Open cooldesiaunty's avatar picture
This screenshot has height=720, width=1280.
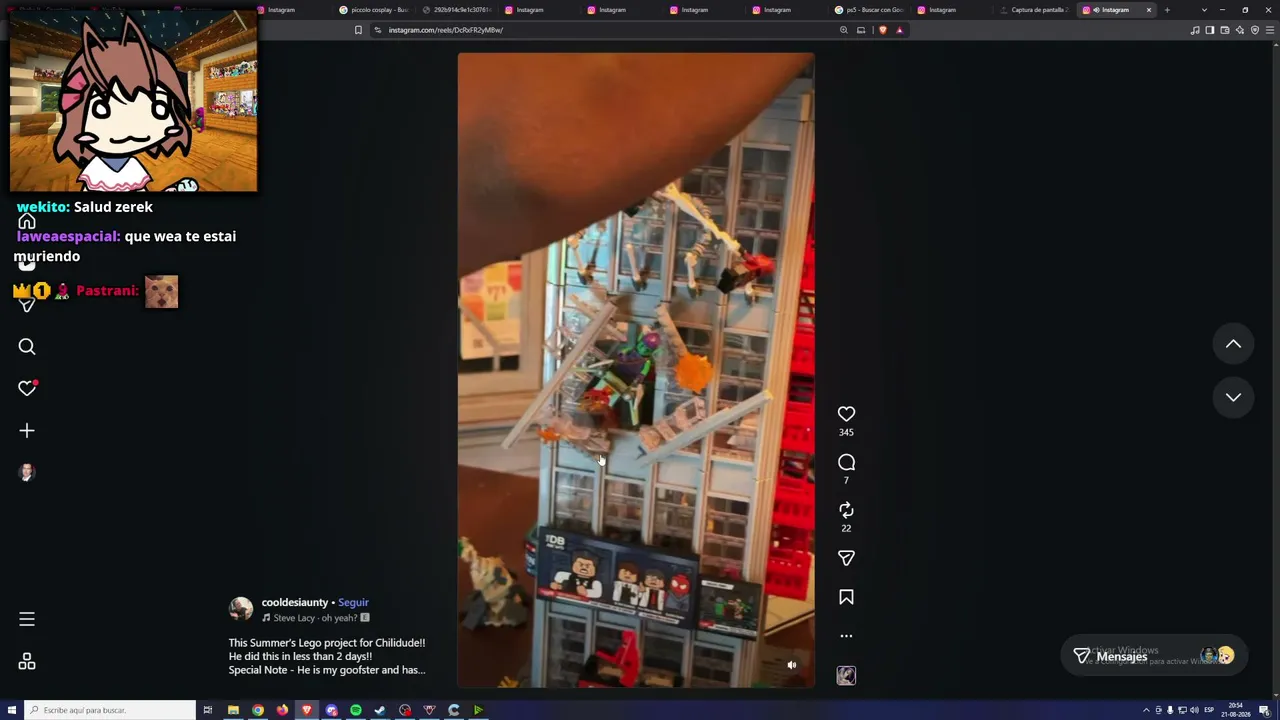point(241,609)
